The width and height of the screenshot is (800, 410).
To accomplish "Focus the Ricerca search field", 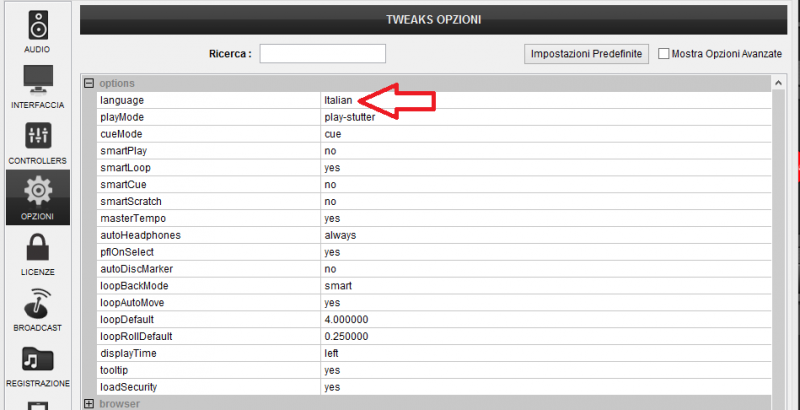I will [322, 54].
